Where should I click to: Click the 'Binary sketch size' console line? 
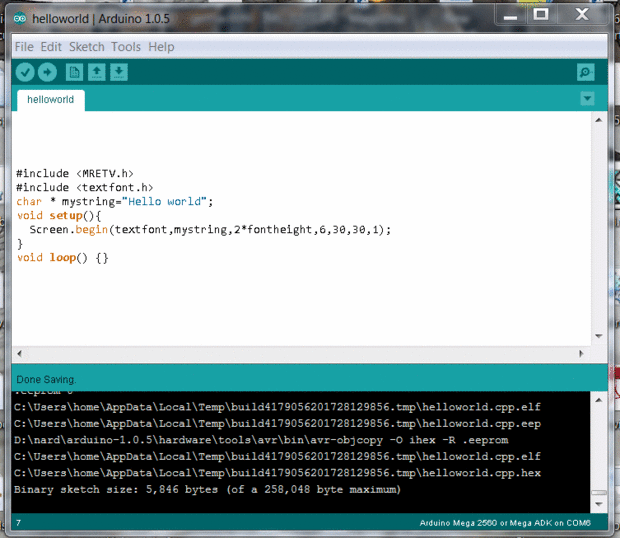(207, 490)
